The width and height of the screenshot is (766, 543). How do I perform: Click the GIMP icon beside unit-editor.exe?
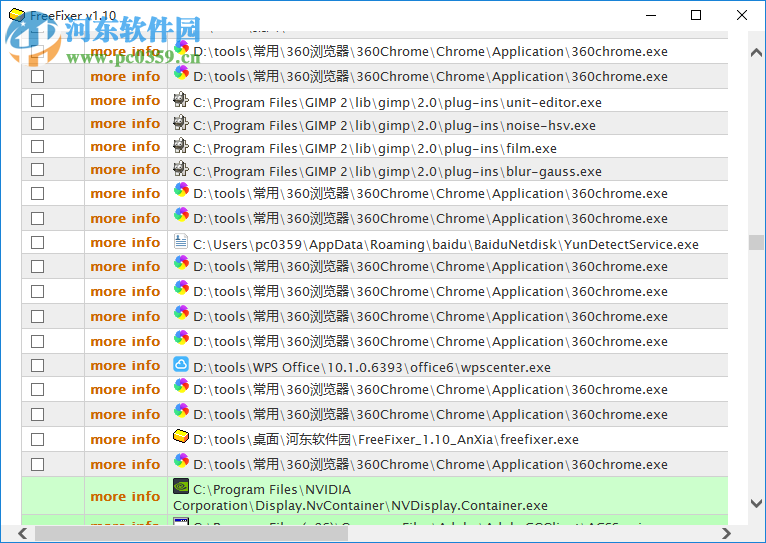click(x=181, y=100)
